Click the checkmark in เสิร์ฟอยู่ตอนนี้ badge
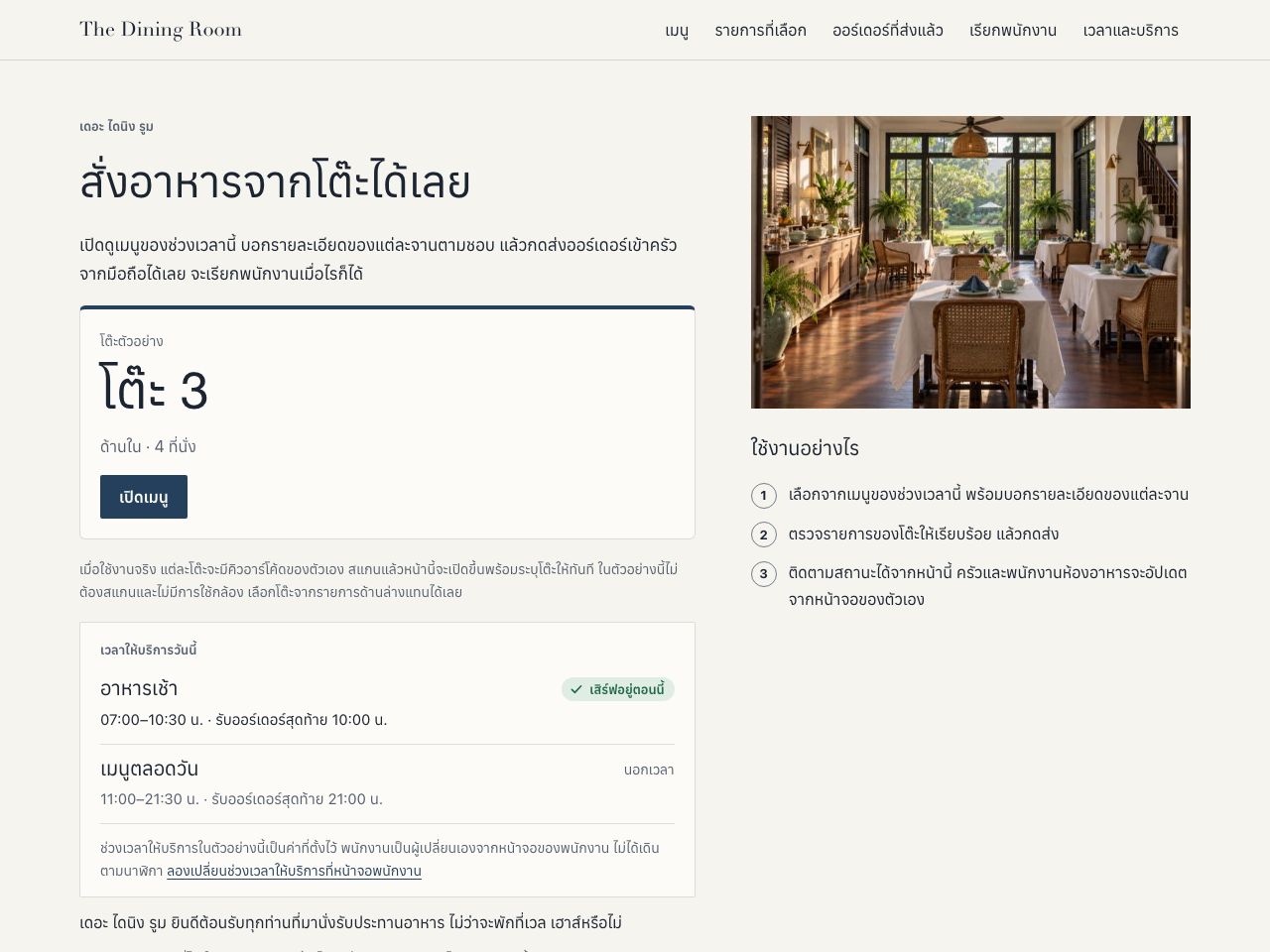Image resolution: width=1270 pixels, height=952 pixels. 576,689
